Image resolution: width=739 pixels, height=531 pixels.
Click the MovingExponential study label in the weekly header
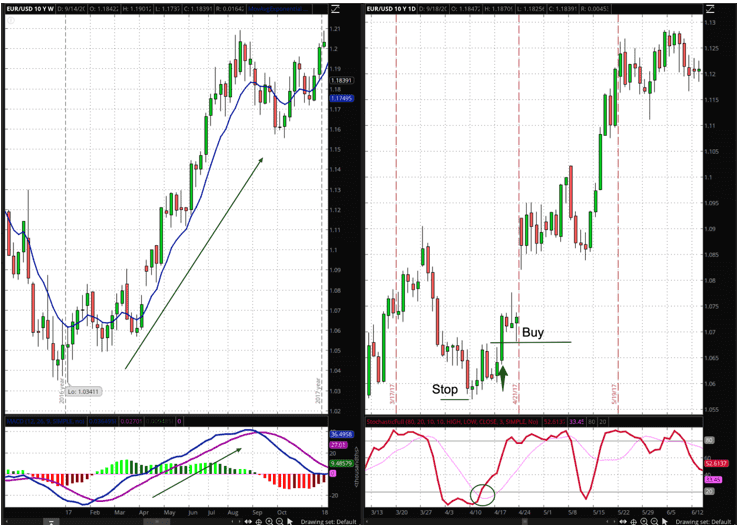pos(279,9)
